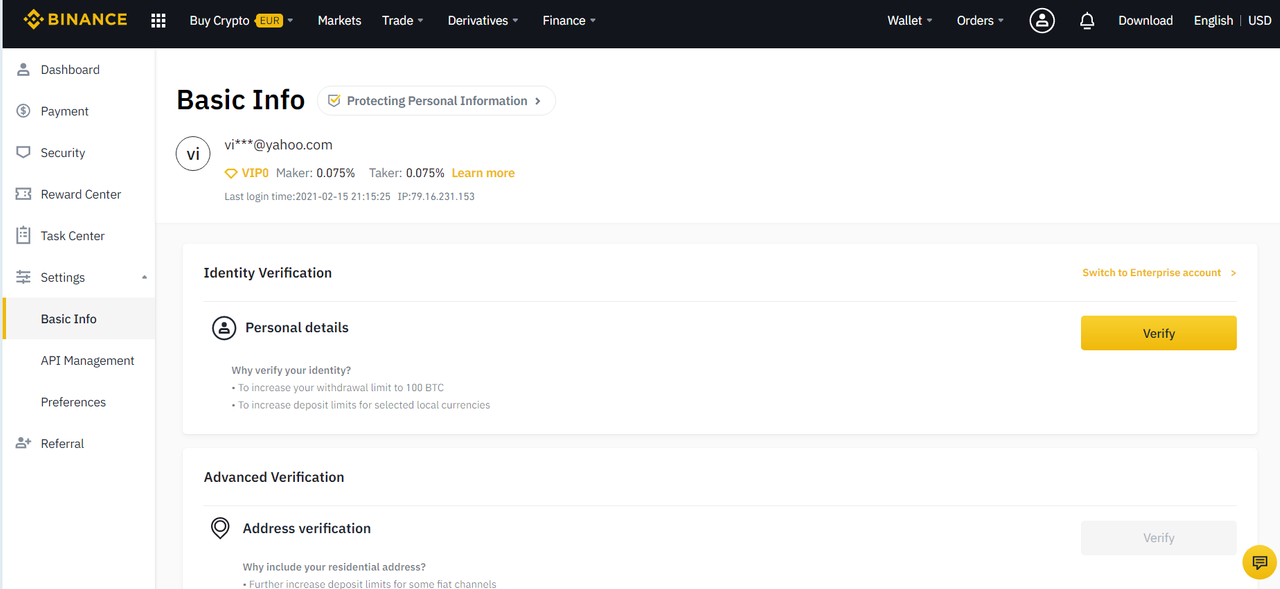Expand the Buy Crypto dropdown
Viewport: 1280px width, 589px height.
point(241,20)
